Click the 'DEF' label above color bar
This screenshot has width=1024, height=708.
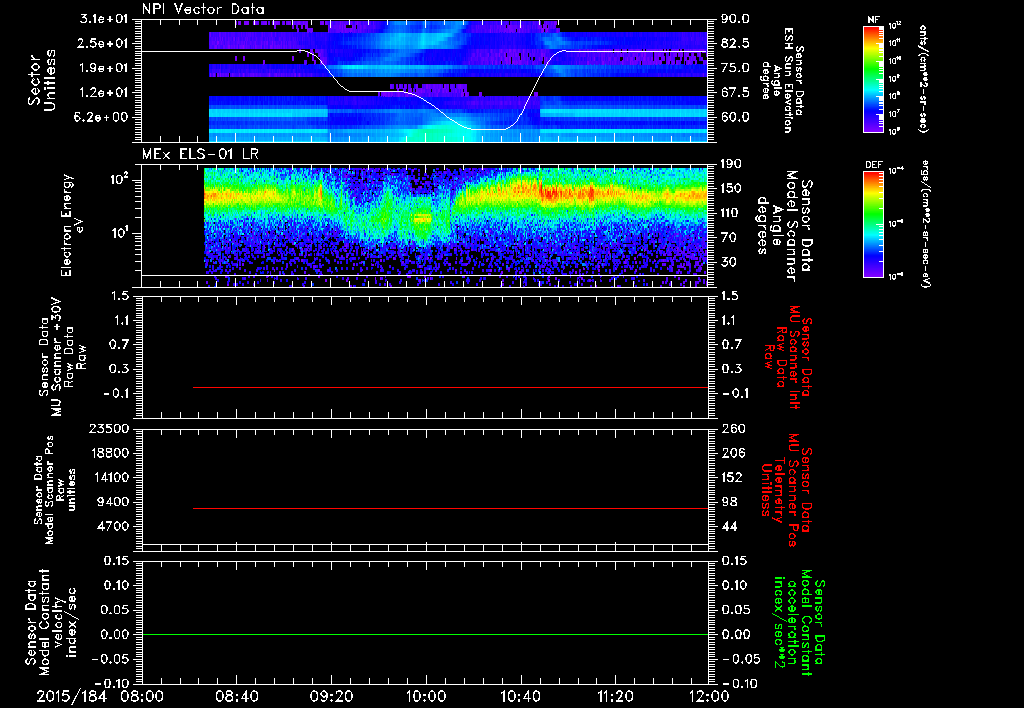point(873,165)
